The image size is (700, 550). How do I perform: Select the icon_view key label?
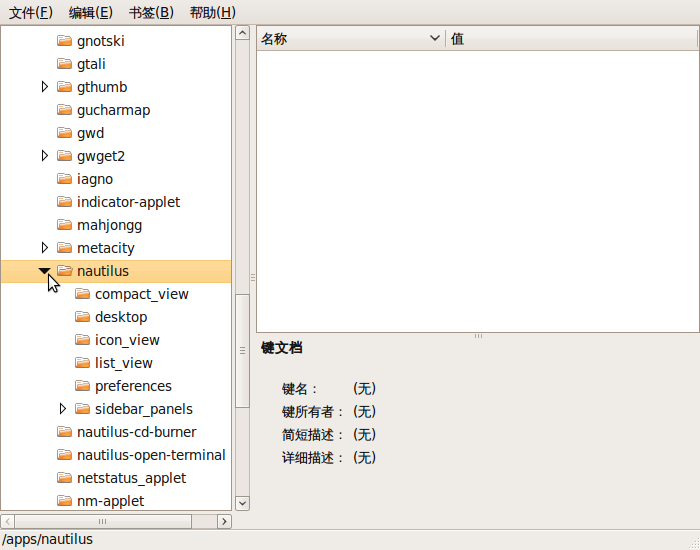(127, 340)
